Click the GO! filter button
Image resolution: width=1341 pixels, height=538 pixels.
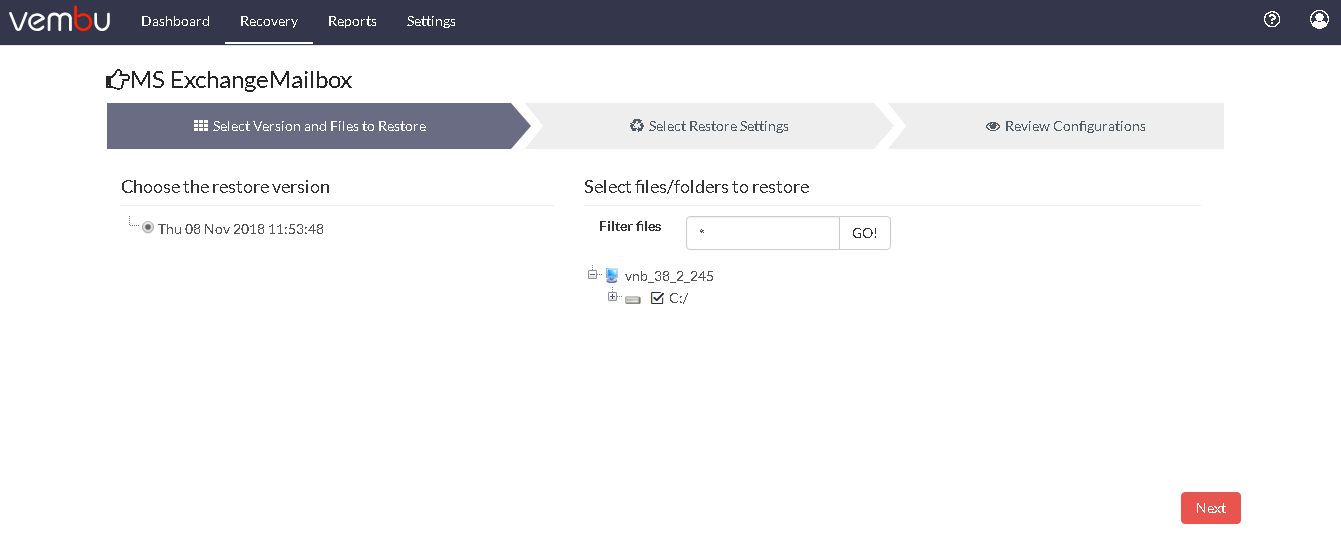tap(865, 233)
